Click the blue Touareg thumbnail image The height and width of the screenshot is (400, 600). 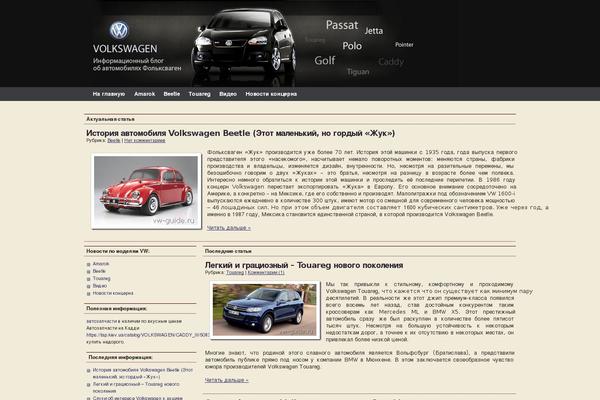(265, 310)
